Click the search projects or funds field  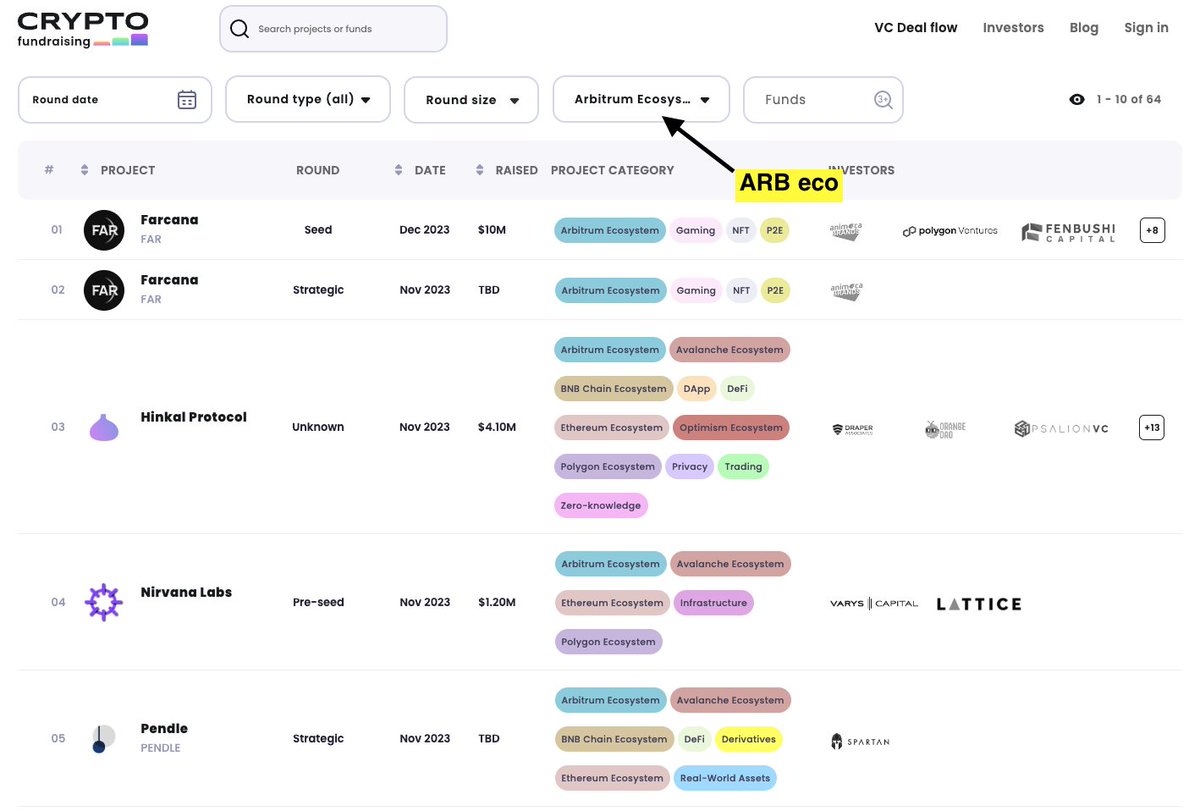pyautogui.click(x=333, y=29)
